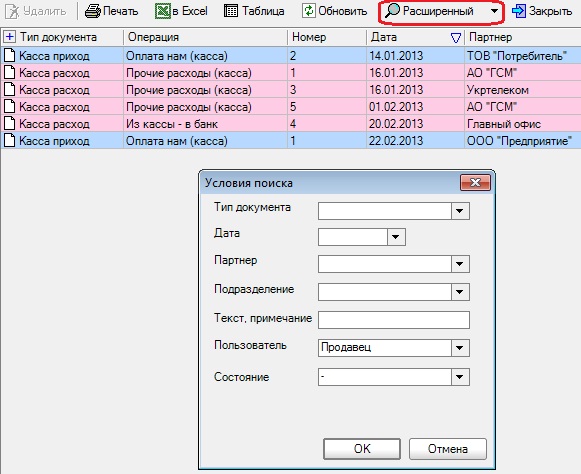Expand the Партнер dropdown list
The width and height of the screenshot is (581, 474).
coord(460,264)
